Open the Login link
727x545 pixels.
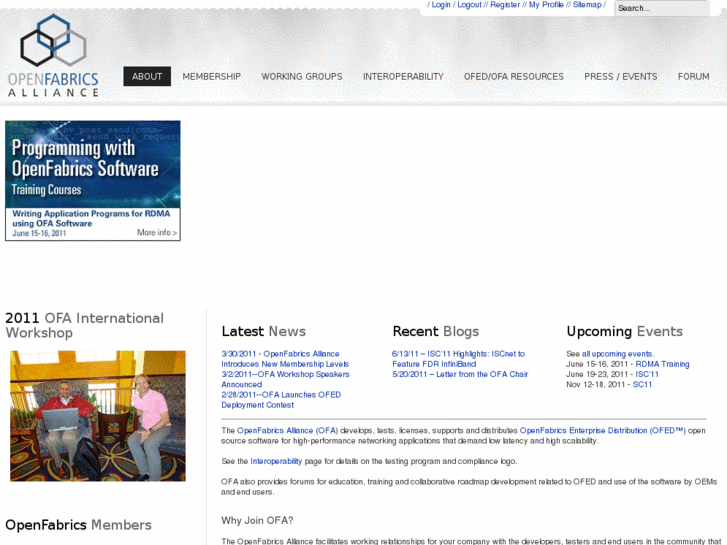(x=441, y=5)
